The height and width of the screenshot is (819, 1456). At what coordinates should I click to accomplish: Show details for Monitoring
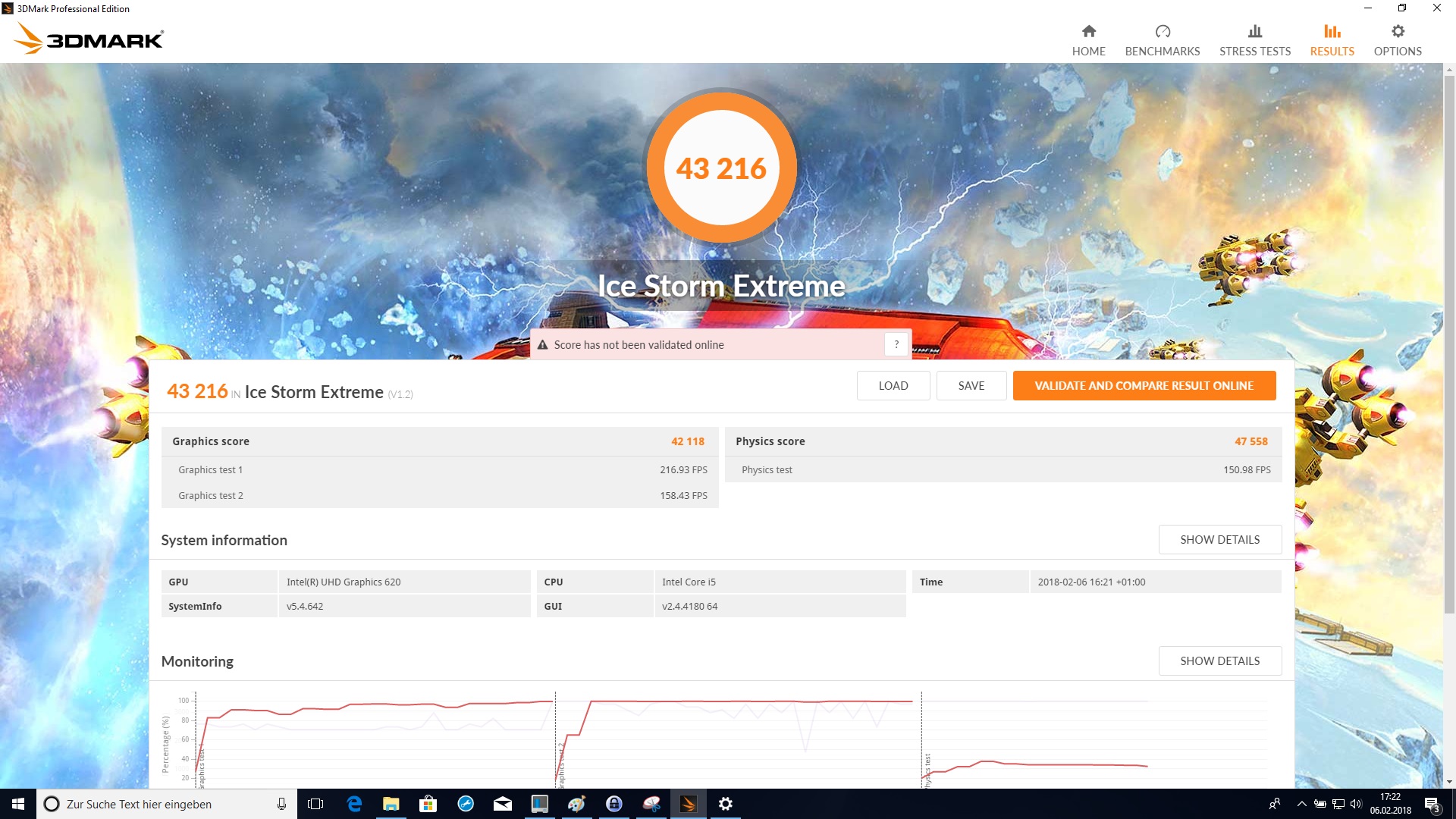1219,661
